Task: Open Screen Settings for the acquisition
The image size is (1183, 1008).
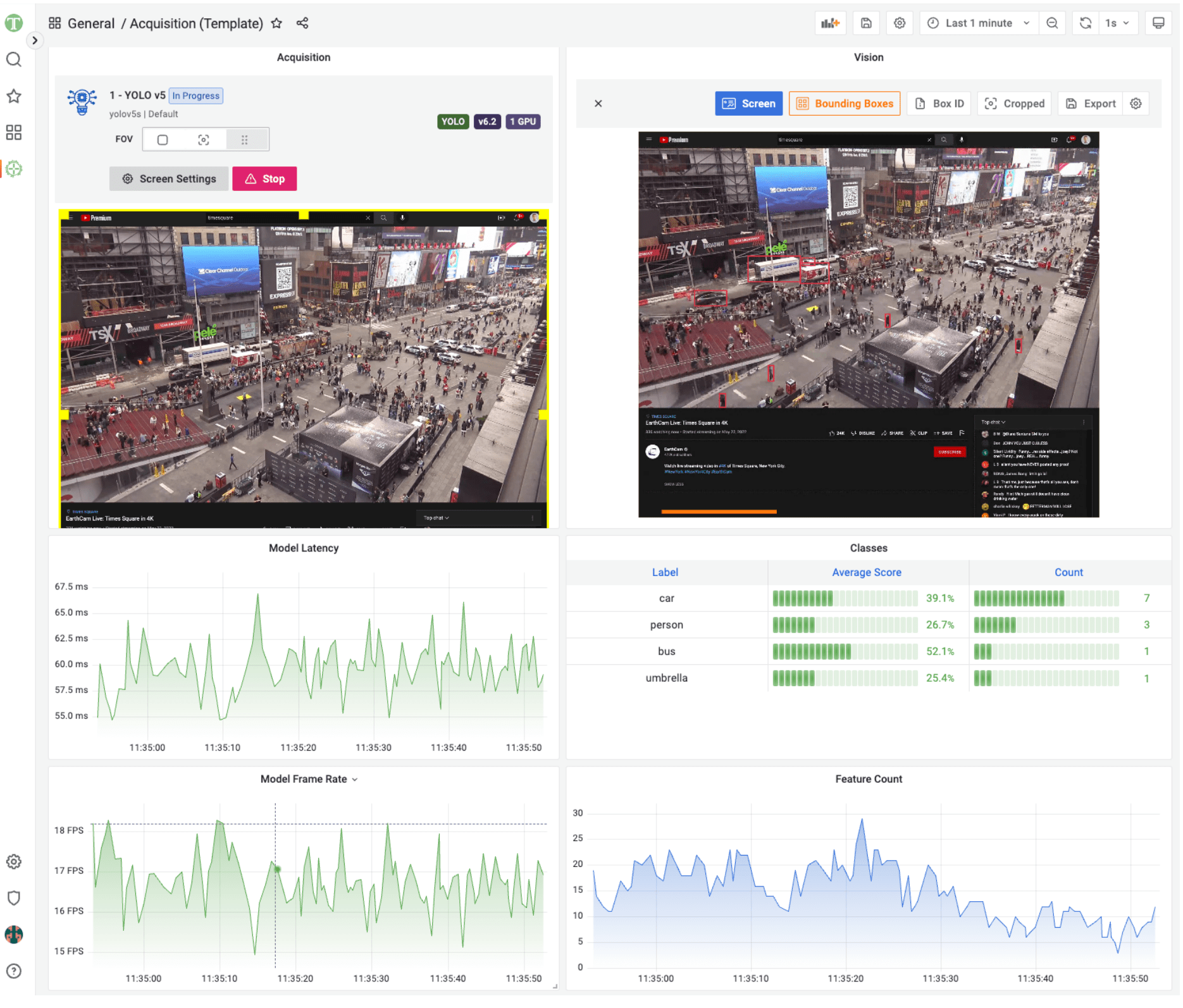Action: 168,178
